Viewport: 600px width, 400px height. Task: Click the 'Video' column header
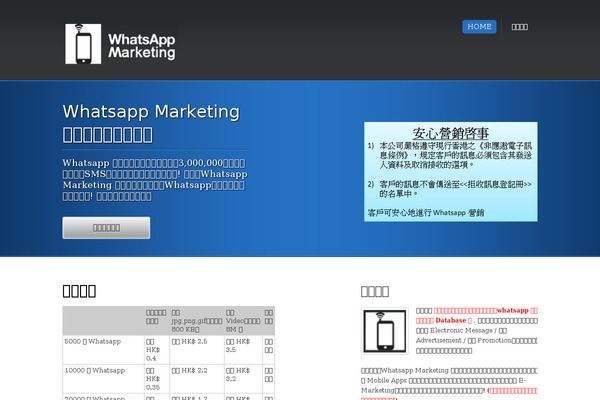tap(243, 321)
